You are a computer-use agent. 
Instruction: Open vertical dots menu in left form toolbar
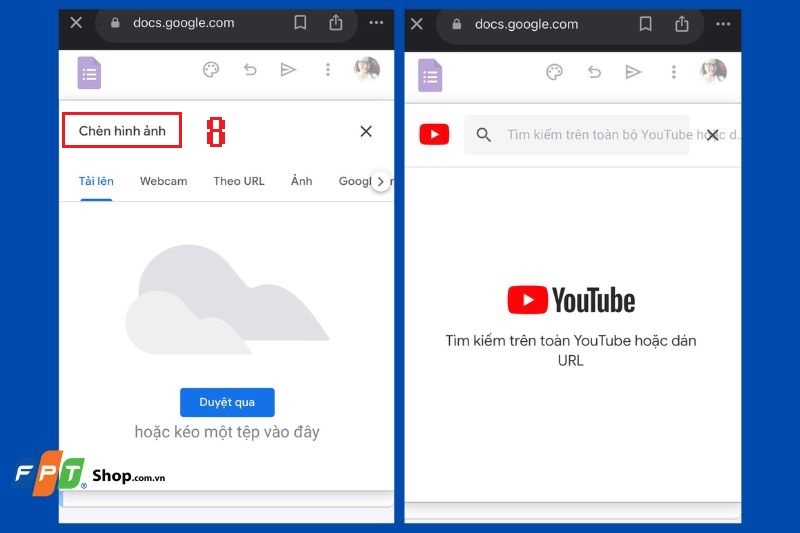coord(328,69)
